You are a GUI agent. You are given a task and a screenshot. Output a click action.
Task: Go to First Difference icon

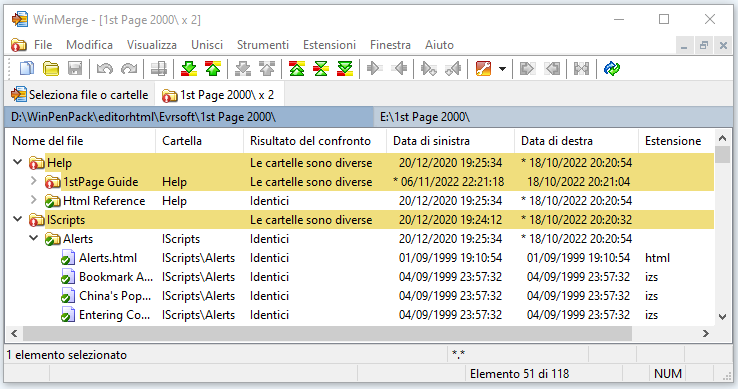[x=297, y=69]
